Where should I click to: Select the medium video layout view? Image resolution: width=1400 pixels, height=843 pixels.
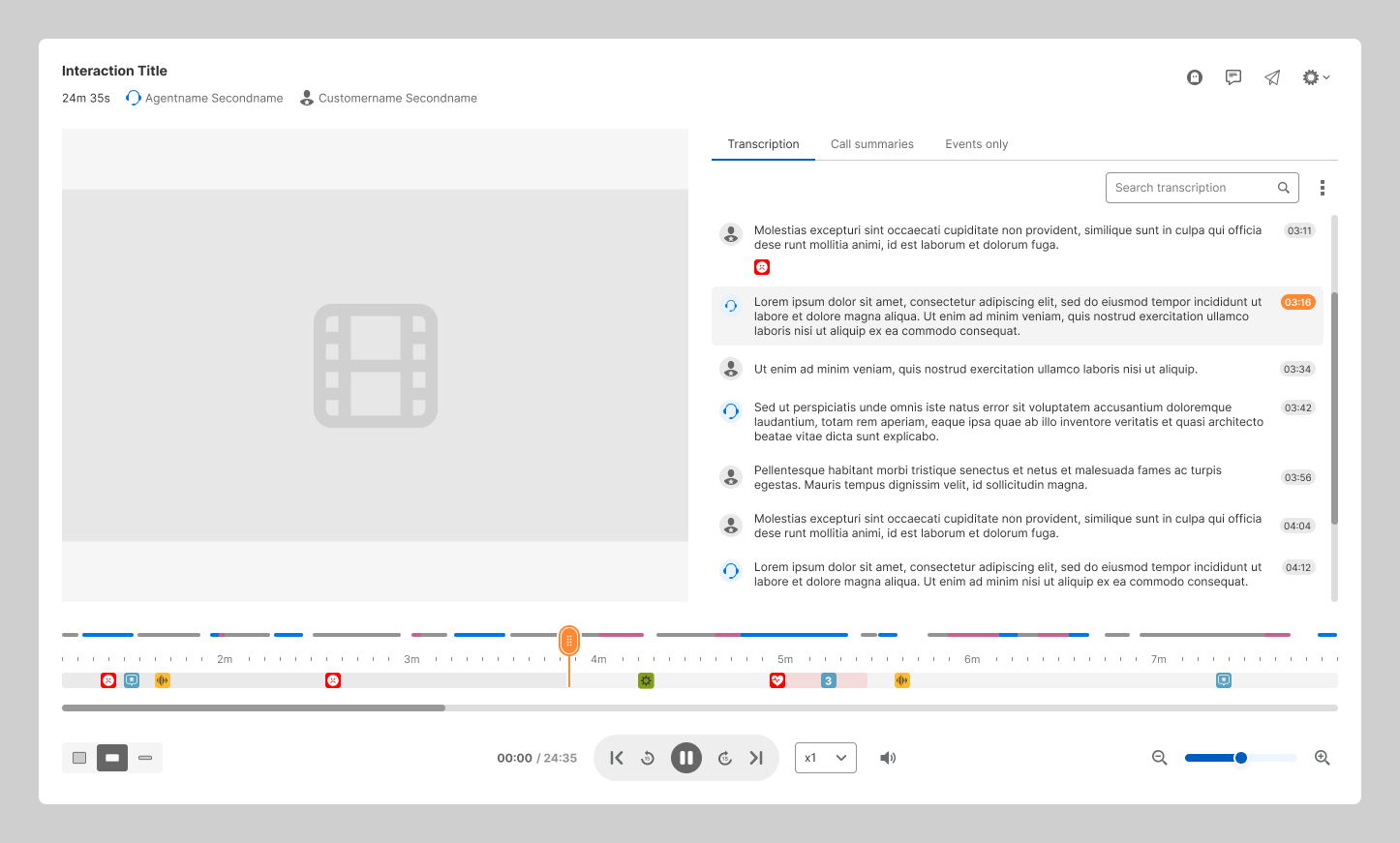pyautogui.click(x=112, y=758)
